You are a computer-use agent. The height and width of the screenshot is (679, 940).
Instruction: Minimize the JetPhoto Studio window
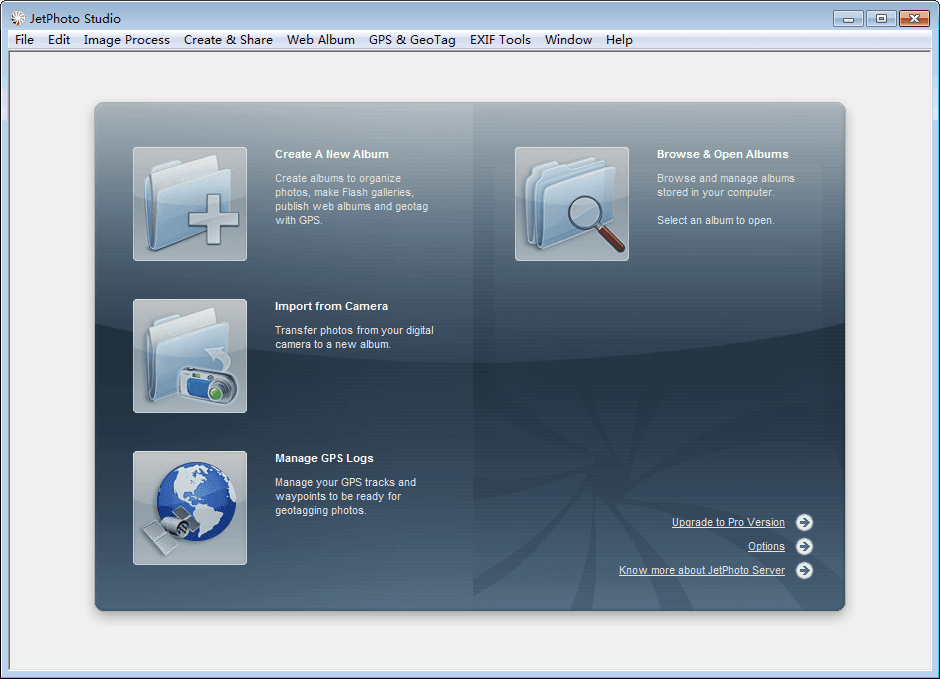click(x=848, y=19)
